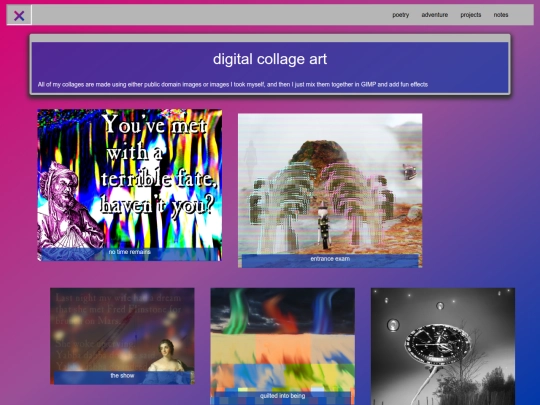
Task: Open the poetry menu item
Action: pos(401,15)
